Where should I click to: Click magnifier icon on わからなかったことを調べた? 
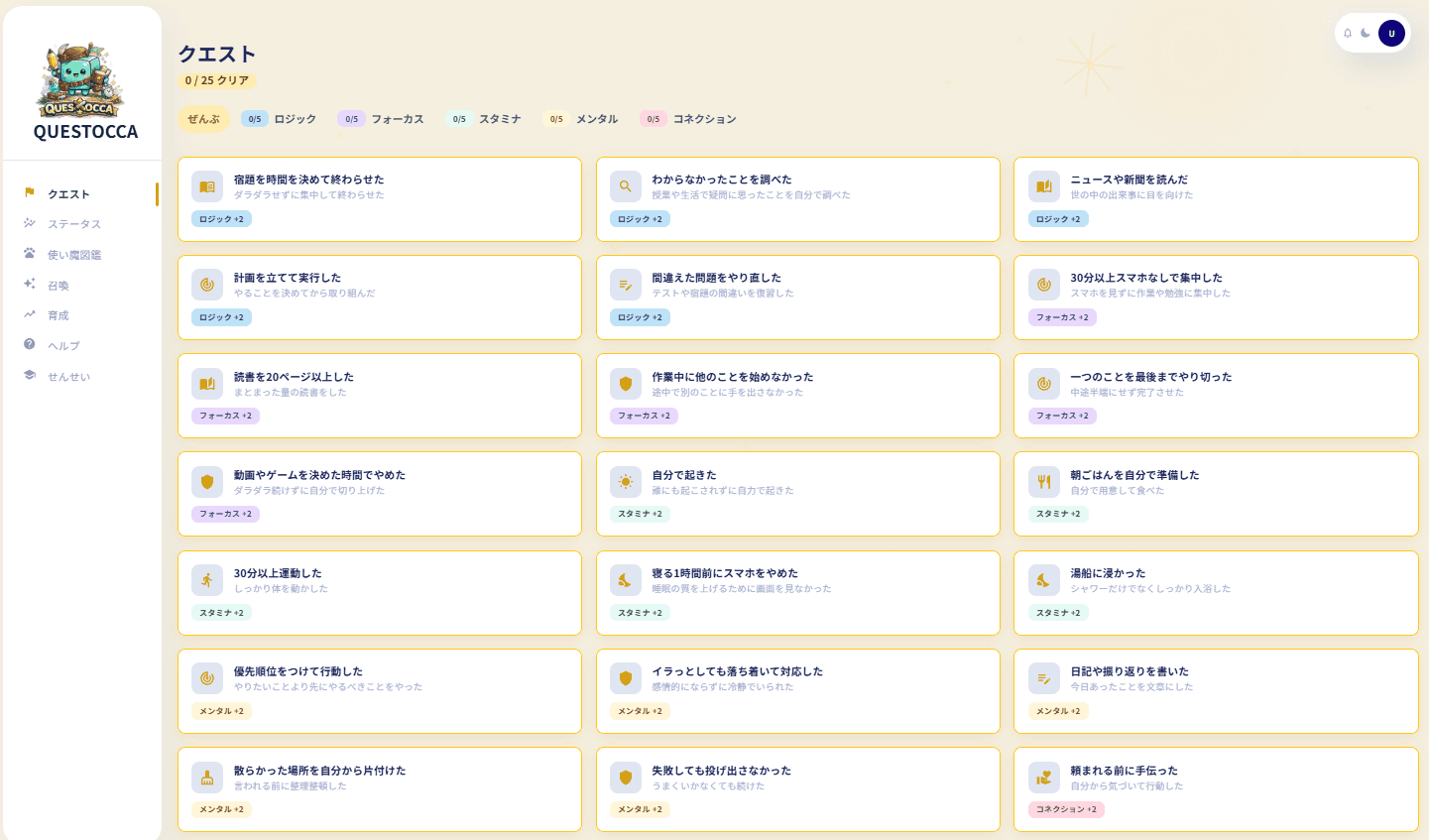point(626,186)
